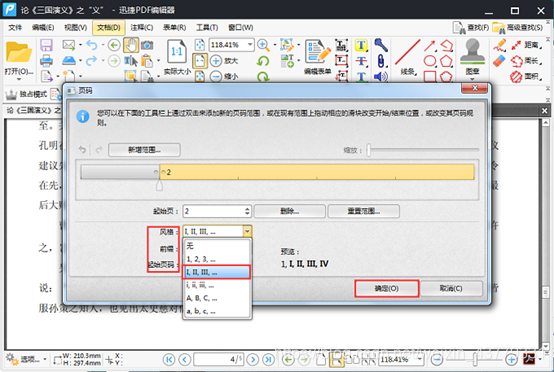
Task: Click the 删除 button in dialog
Action: (289, 211)
